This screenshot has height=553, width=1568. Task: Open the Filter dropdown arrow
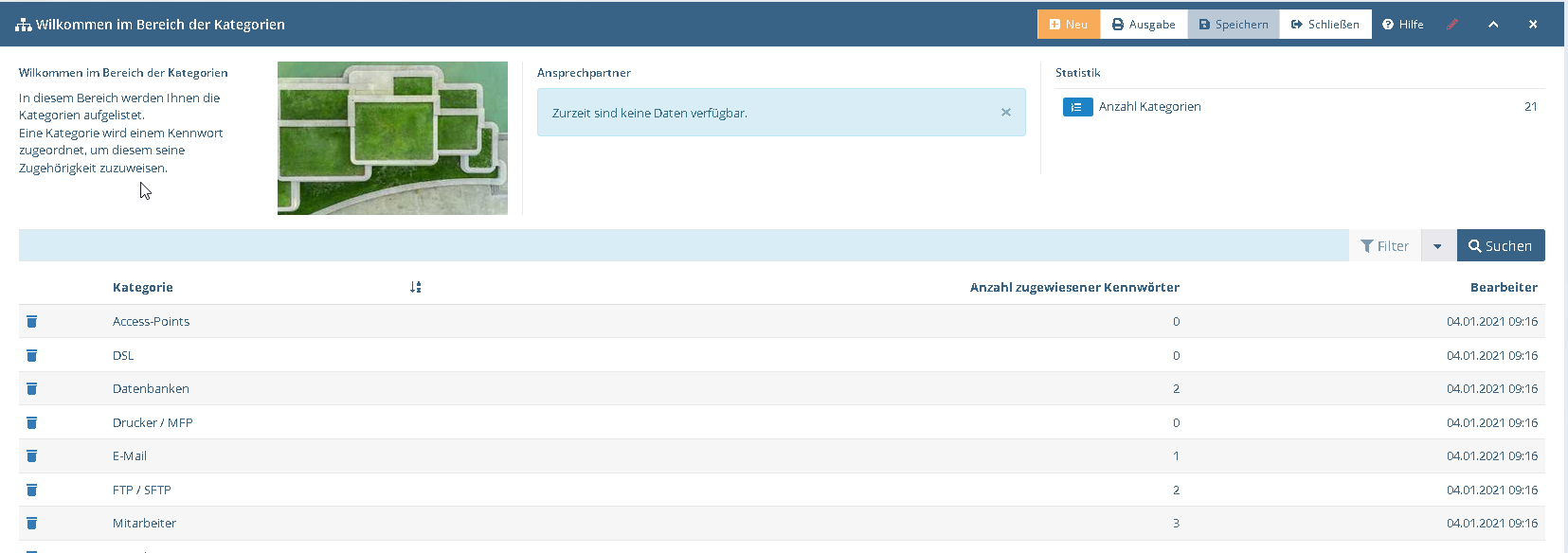pyautogui.click(x=1437, y=246)
